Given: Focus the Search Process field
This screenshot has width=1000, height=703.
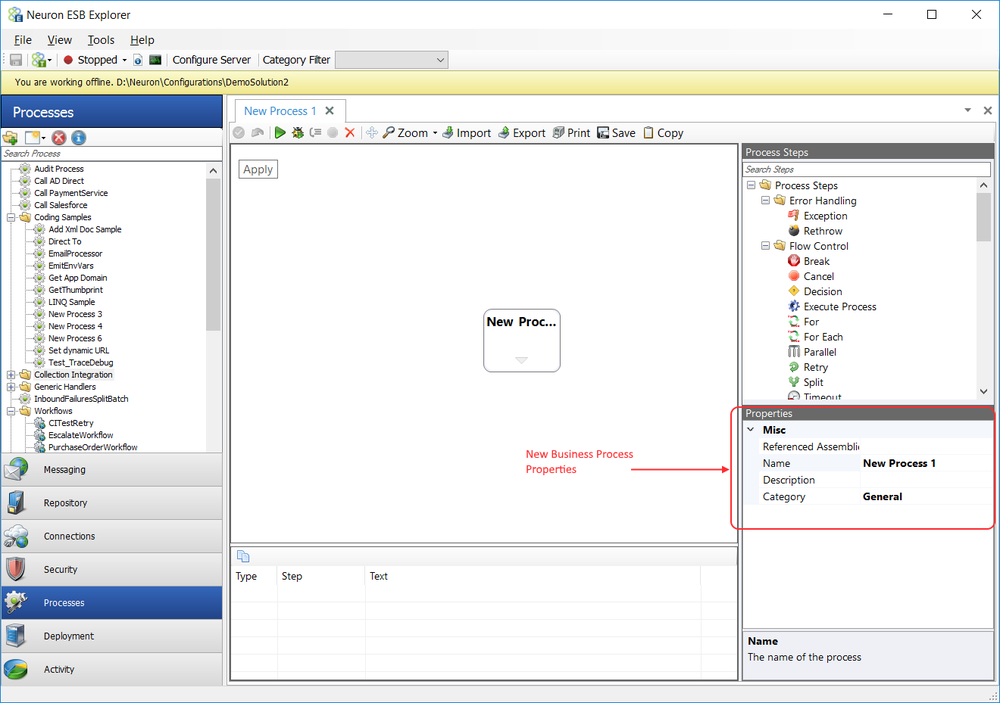Looking at the screenshot, I should click(112, 154).
